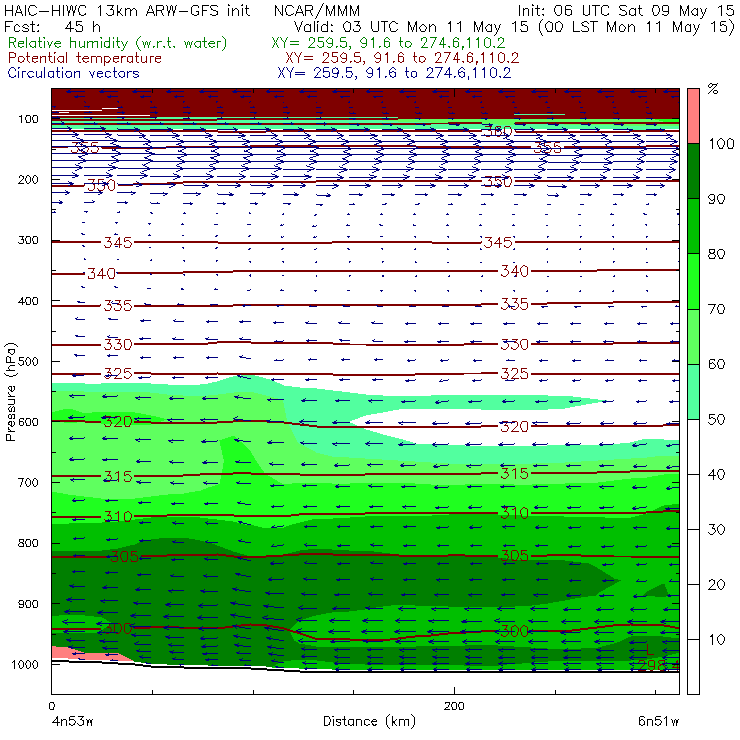Screen dimensions: 740x740
Task: Click the 500 hPa pressure axis label
Action: point(28,362)
